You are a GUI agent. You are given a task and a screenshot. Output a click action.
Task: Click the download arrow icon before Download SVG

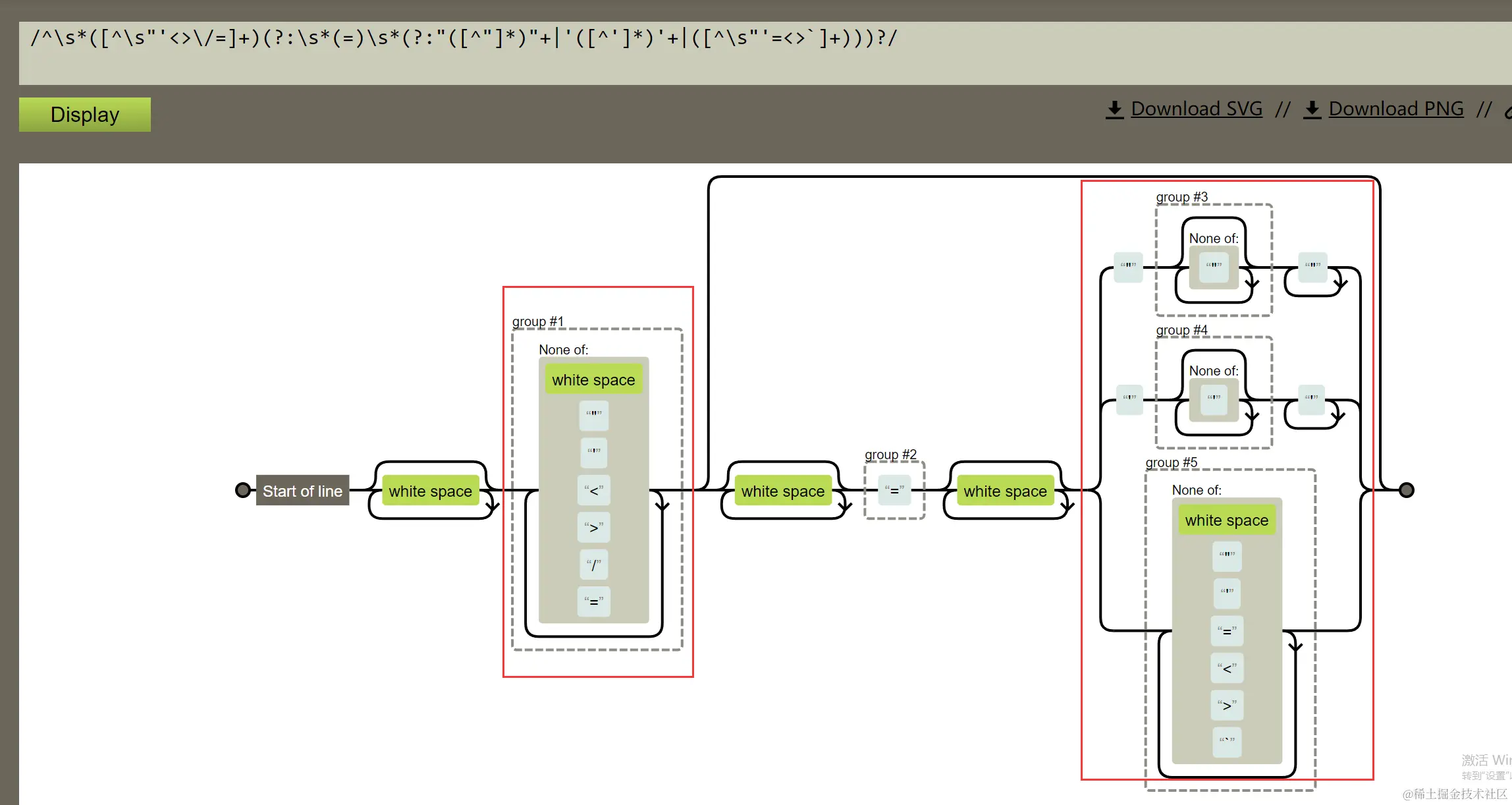1114,109
